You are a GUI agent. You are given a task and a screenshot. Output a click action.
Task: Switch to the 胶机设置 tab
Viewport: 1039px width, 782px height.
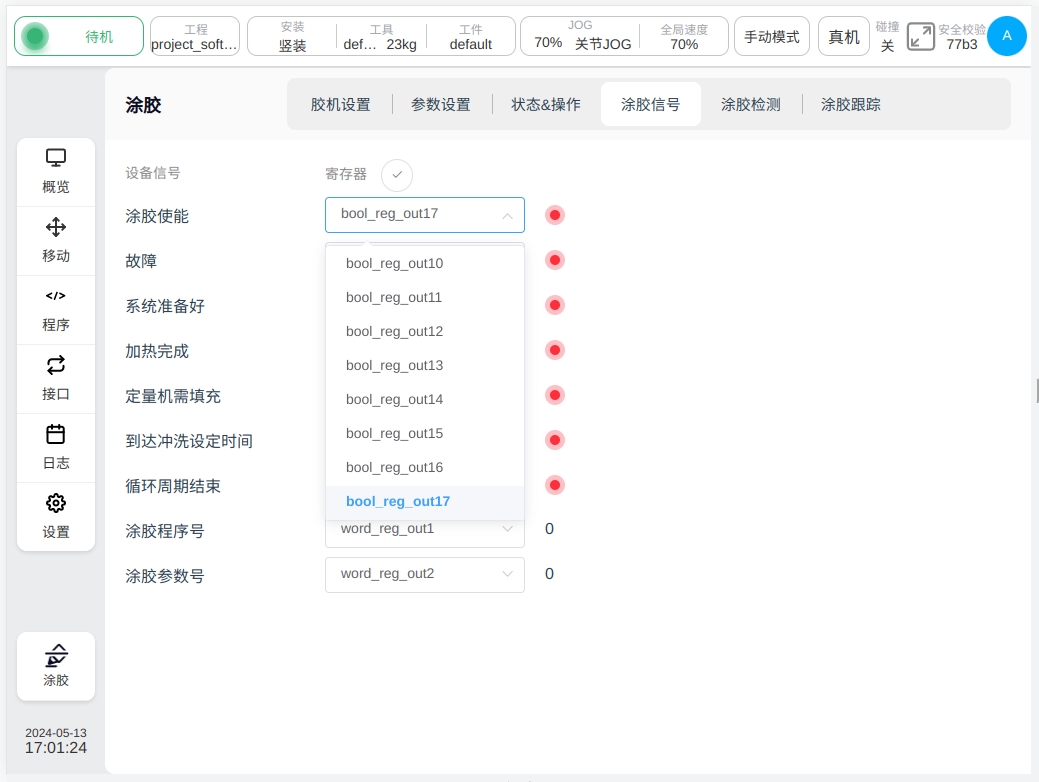pos(340,104)
